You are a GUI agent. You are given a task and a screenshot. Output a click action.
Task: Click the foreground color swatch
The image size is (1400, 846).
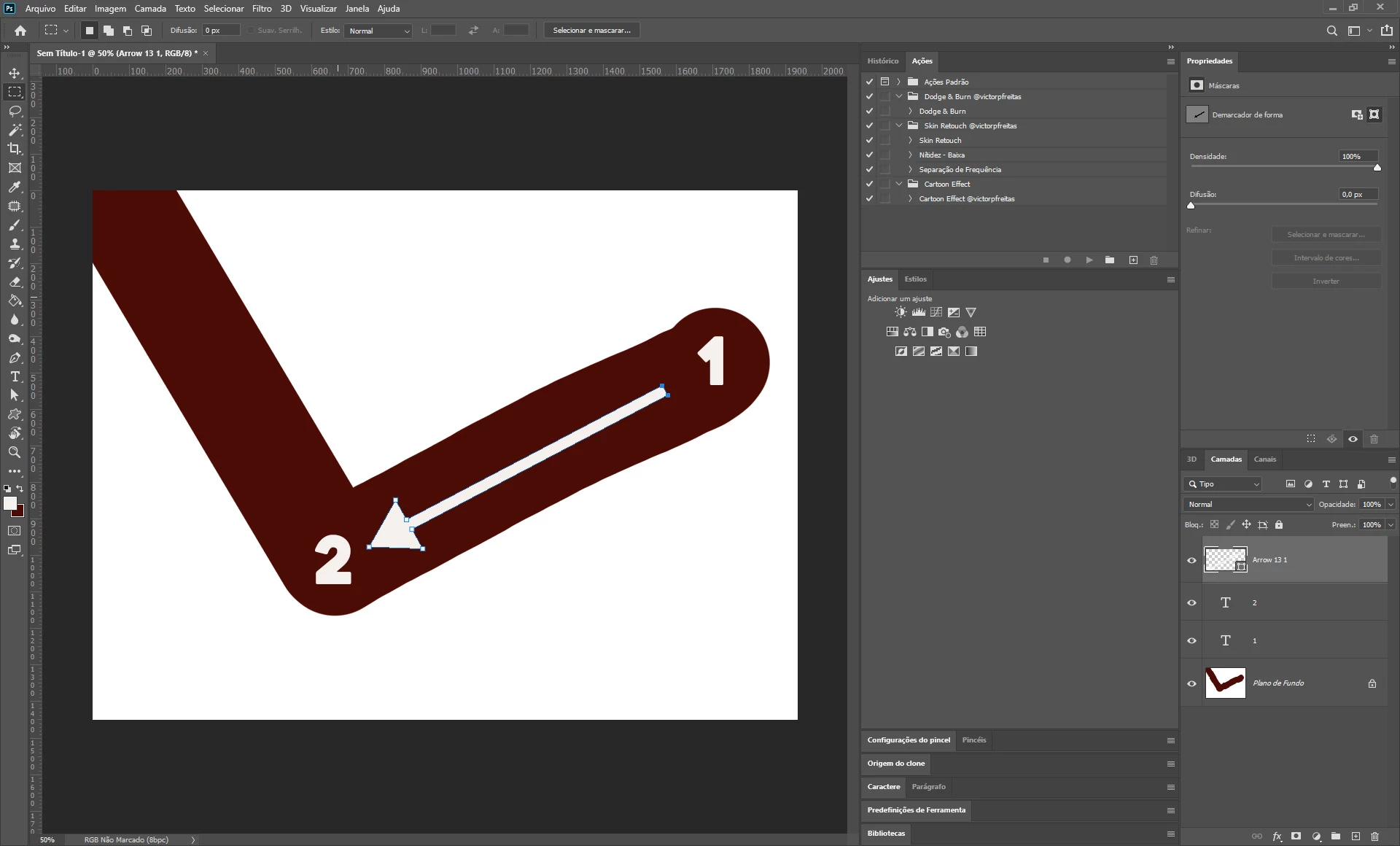click(x=10, y=503)
